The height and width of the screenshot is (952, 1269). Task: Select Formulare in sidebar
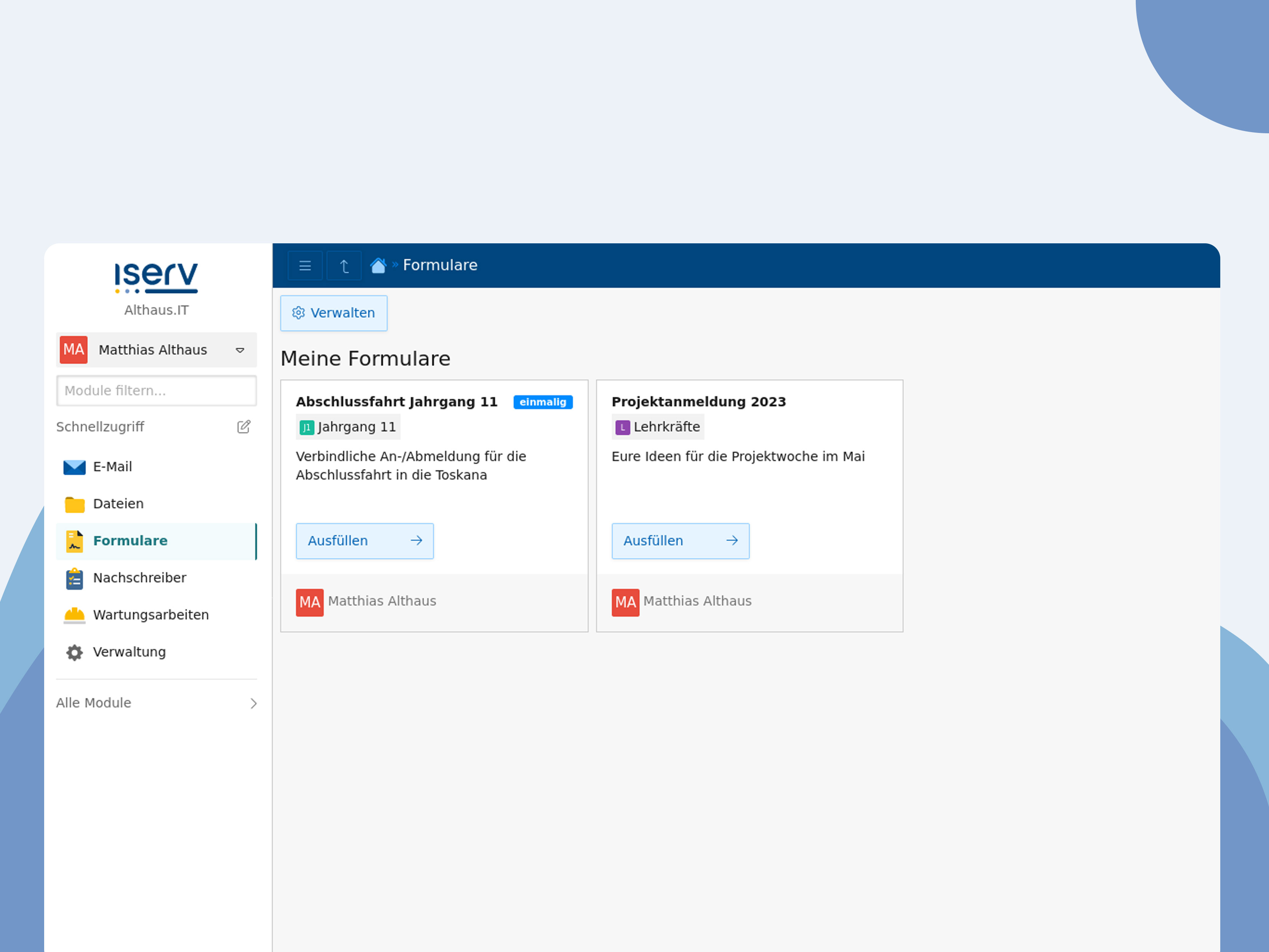156,541
